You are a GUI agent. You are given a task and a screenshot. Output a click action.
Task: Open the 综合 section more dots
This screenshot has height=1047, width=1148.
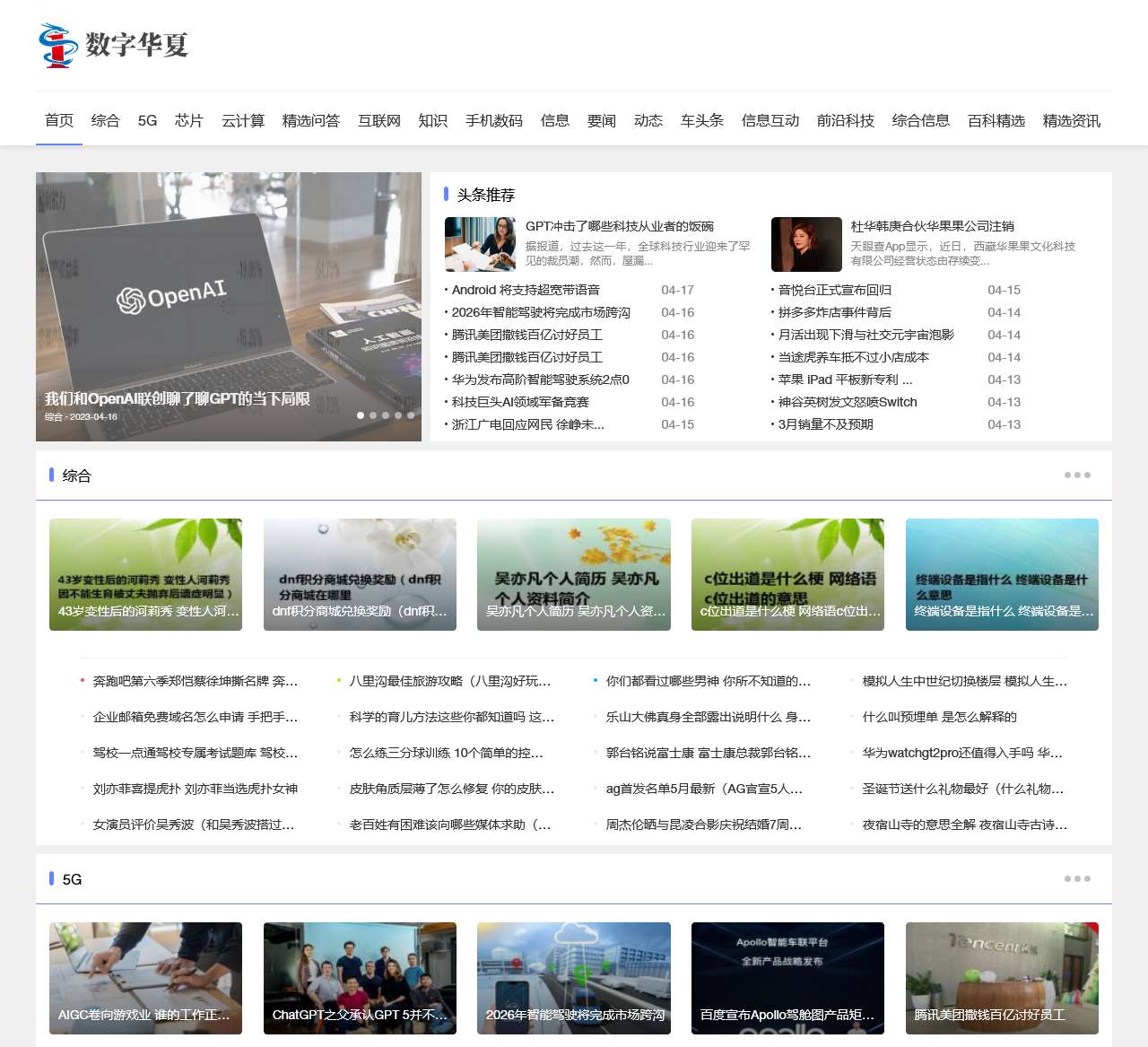coord(1077,476)
